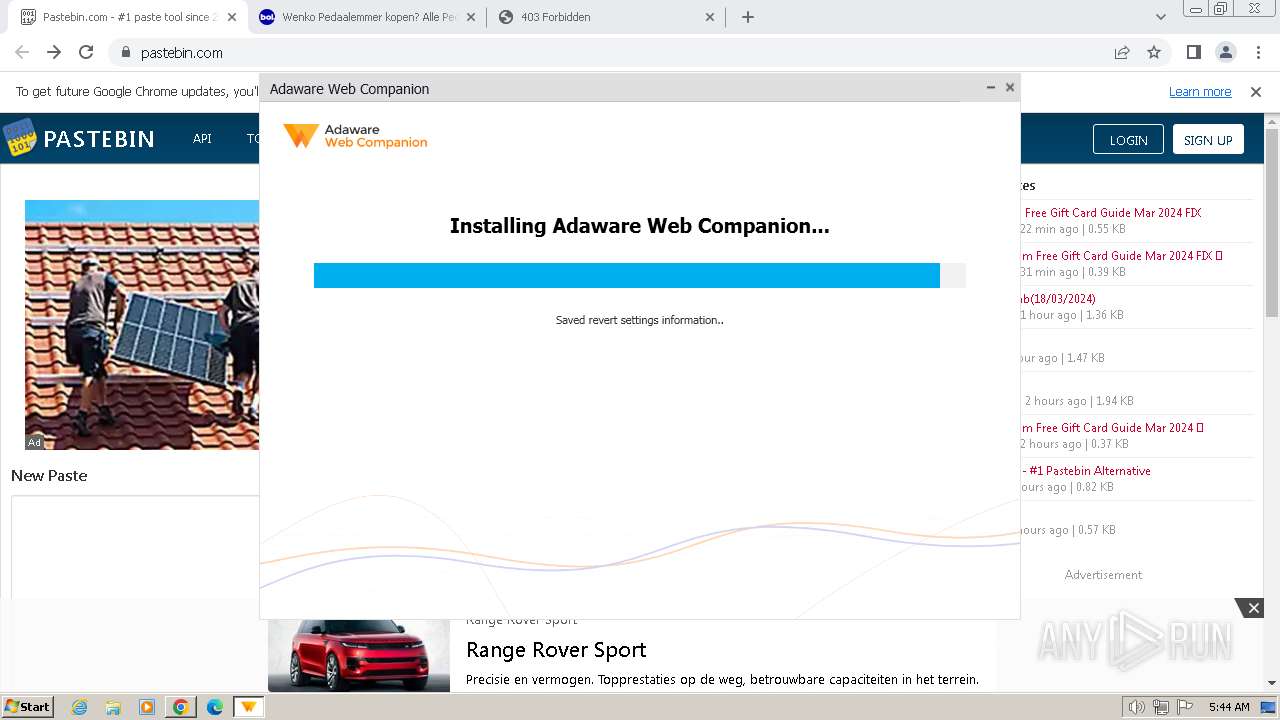Open the paste ending (18/03/2024)
Viewport: 1280px width, 720px height.
1058,298
